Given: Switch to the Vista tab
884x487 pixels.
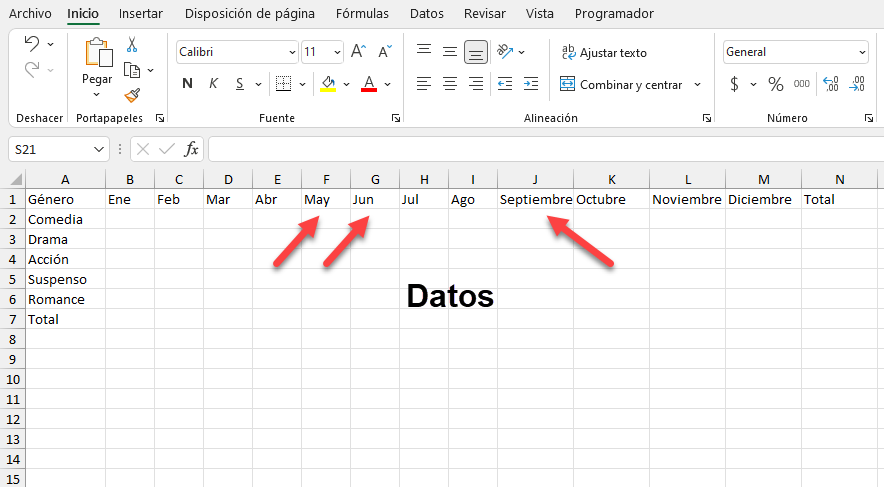Looking at the screenshot, I should (x=540, y=14).
